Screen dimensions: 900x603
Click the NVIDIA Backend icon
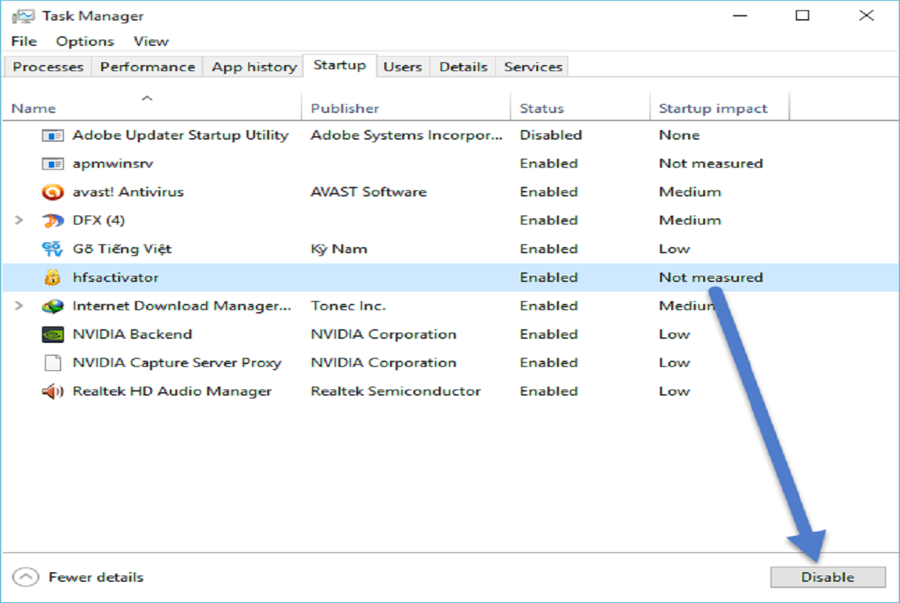click(x=53, y=334)
